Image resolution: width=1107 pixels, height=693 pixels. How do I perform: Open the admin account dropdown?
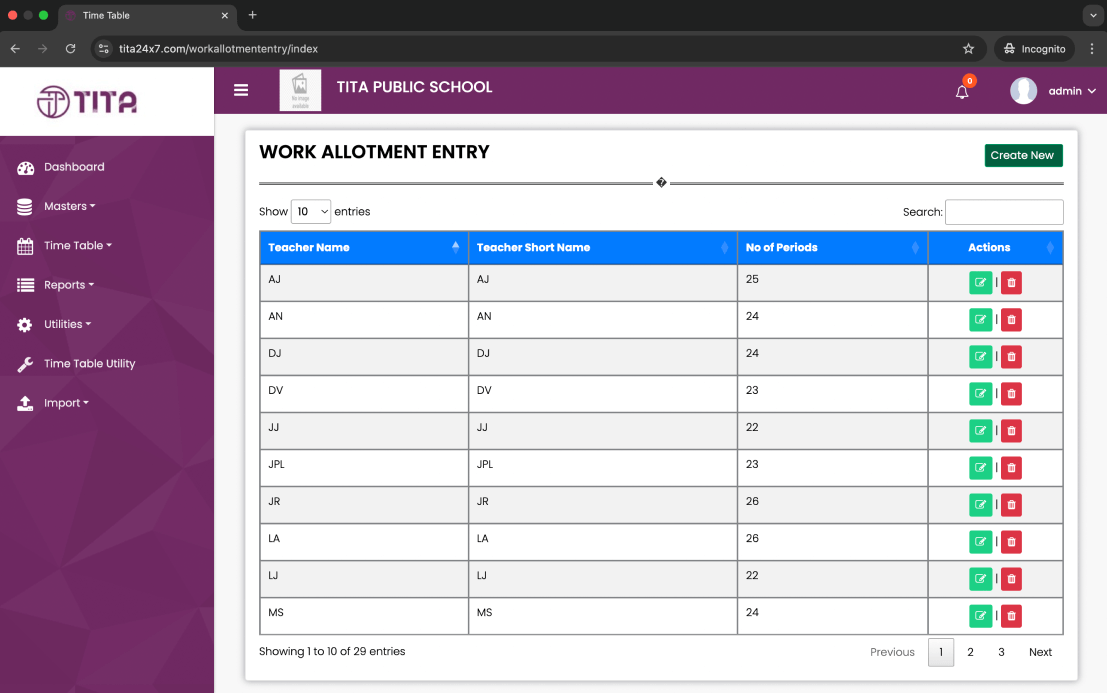[1072, 91]
